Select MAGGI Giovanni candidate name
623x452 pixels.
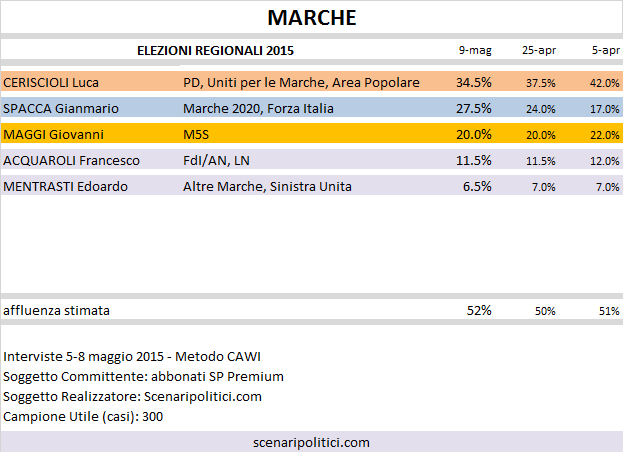53,135
